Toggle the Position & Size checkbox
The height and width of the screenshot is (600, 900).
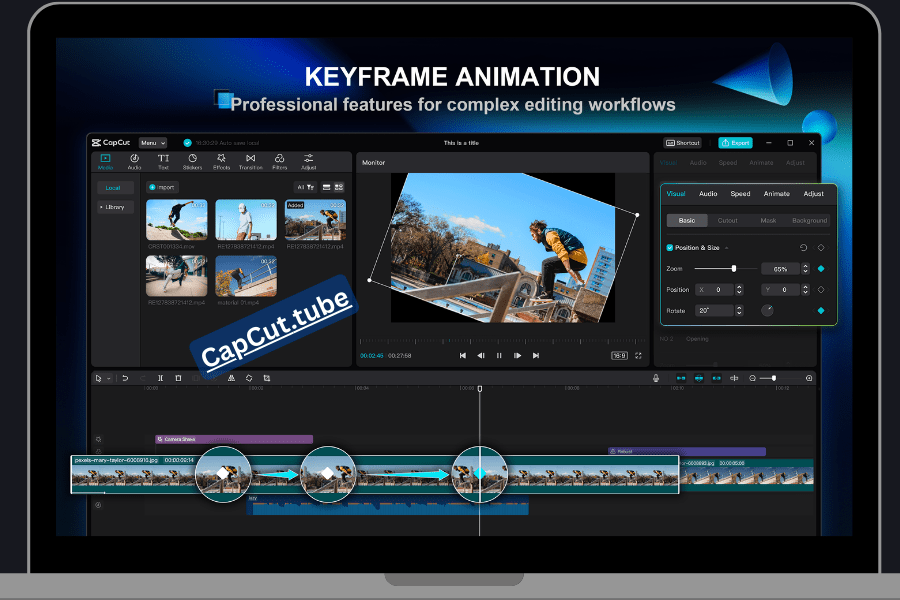[x=670, y=247]
